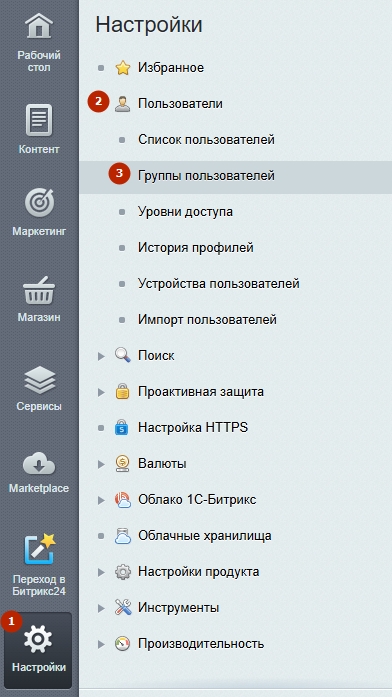Open the Контент document icon
The height and width of the screenshot is (697, 392).
[x=39, y=120]
